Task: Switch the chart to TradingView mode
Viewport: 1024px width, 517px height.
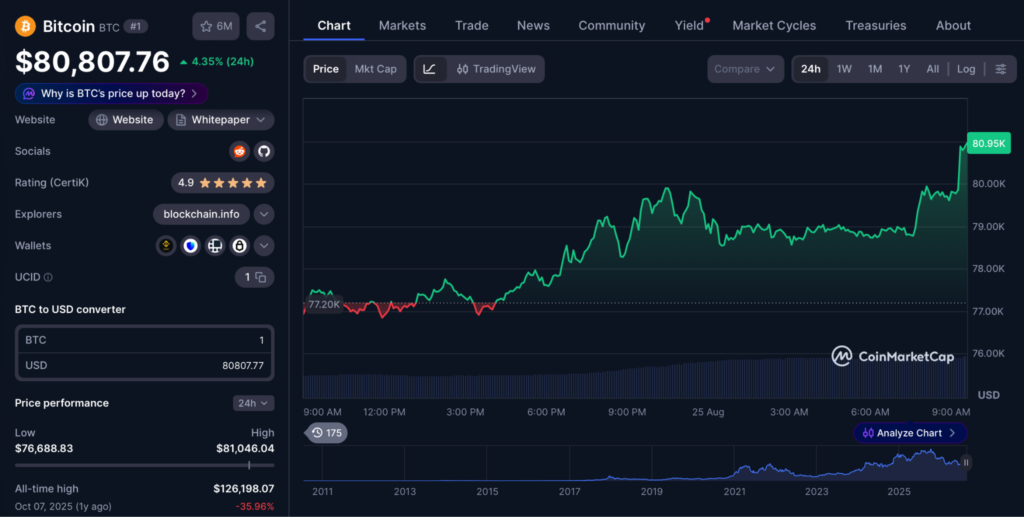Action: 496,69
